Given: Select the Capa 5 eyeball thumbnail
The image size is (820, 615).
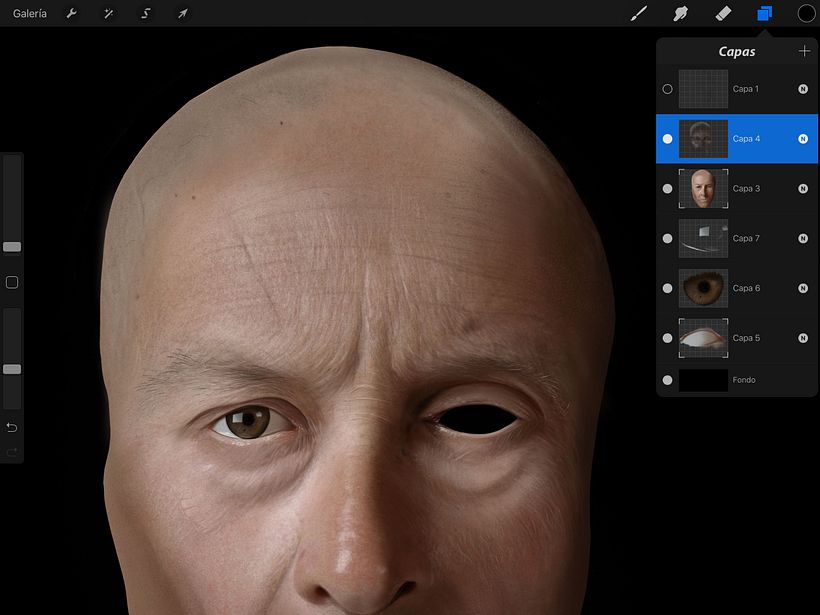Looking at the screenshot, I should (x=703, y=338).
